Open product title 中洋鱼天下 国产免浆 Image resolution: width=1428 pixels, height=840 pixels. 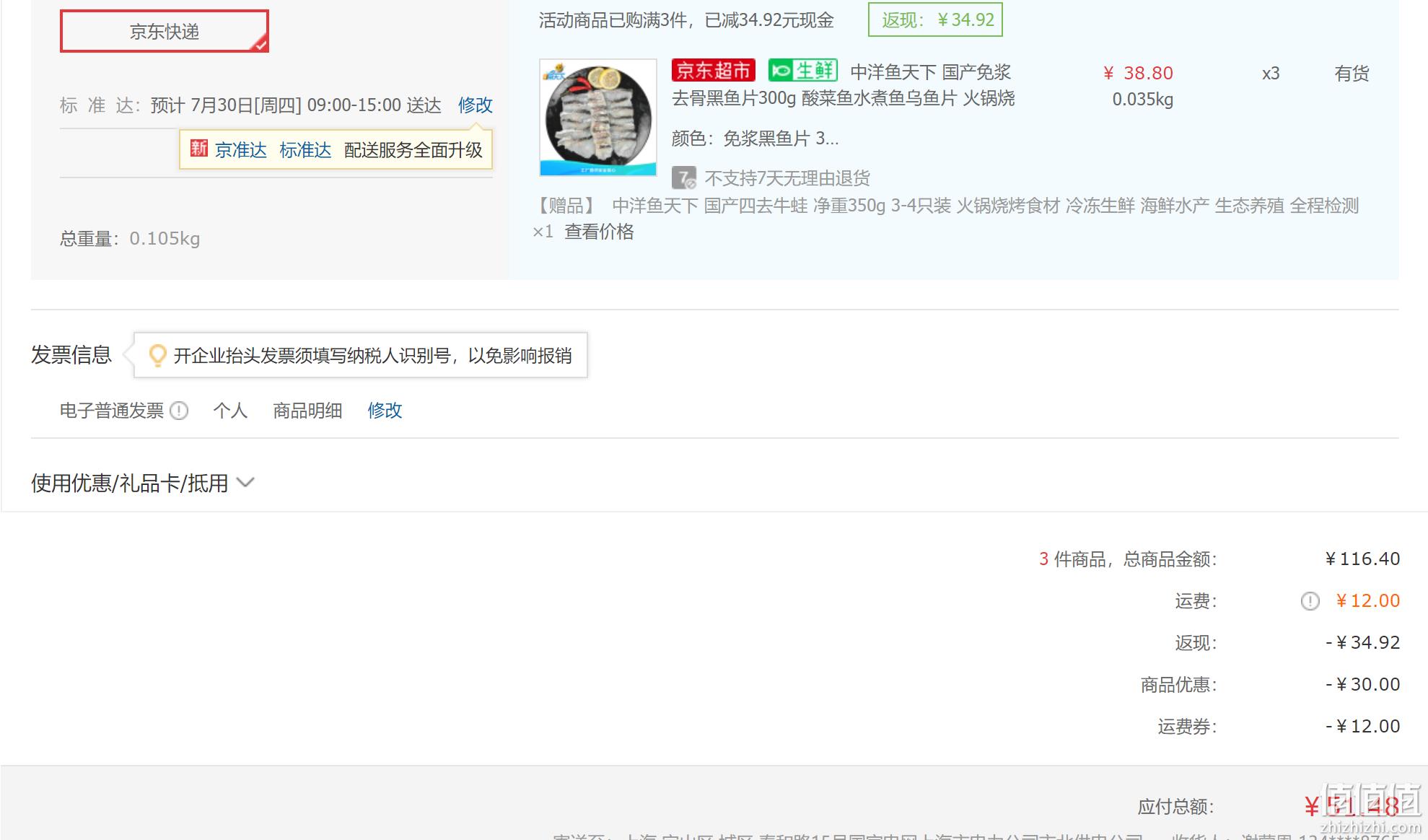[x=931, y=72]
